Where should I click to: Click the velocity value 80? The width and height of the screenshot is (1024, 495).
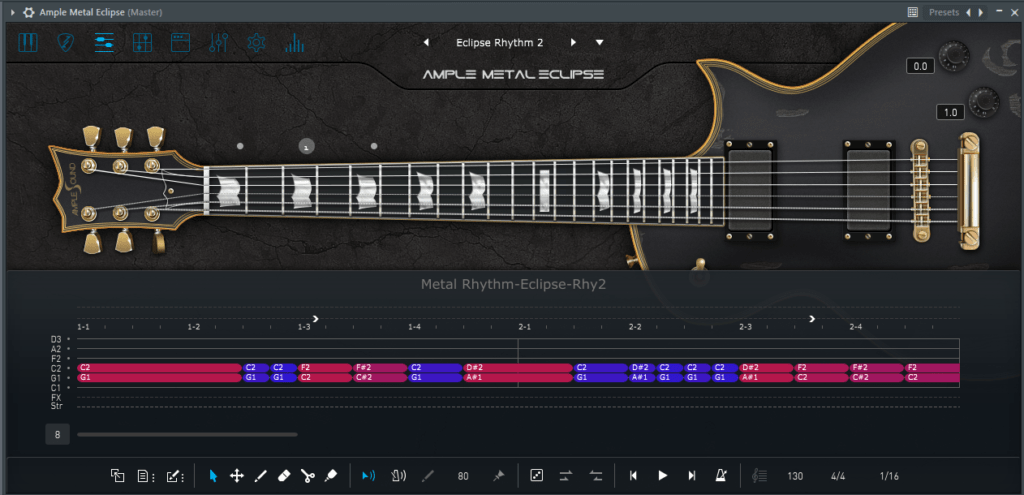(463, 476)
